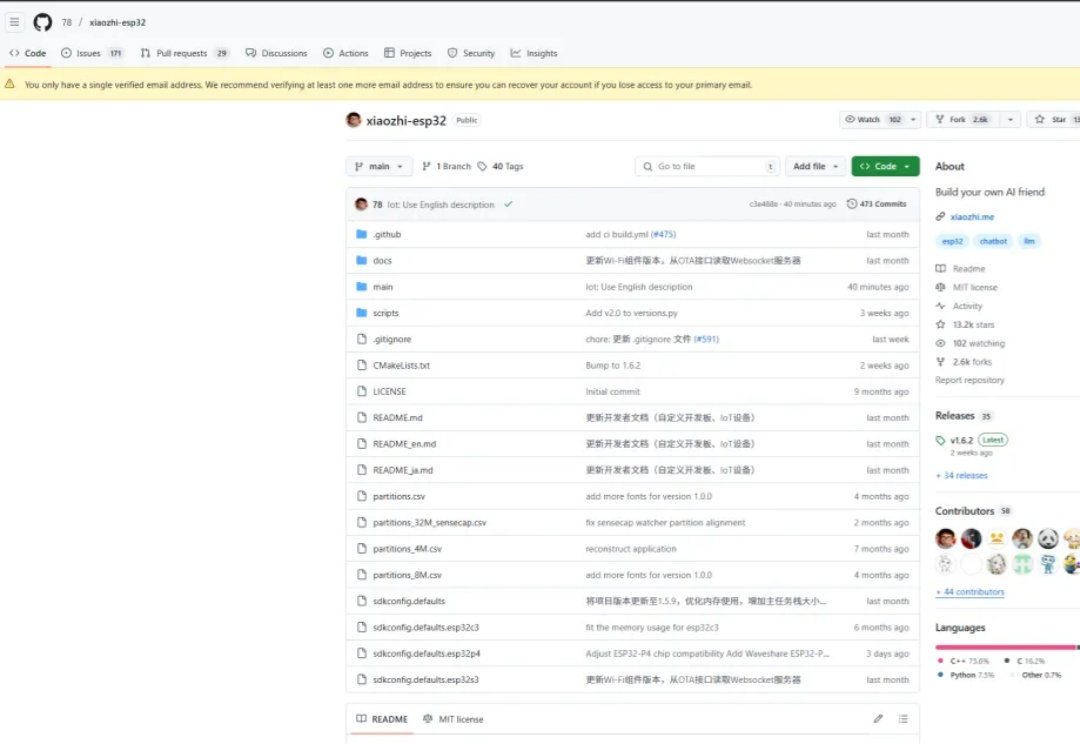
Task: Click the C++ language color dot
Action: tap(940, 661)
